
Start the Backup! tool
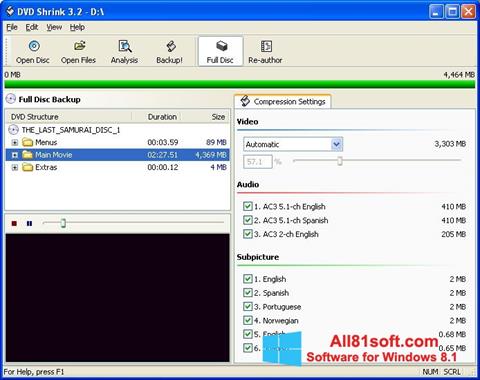point(170,46)
